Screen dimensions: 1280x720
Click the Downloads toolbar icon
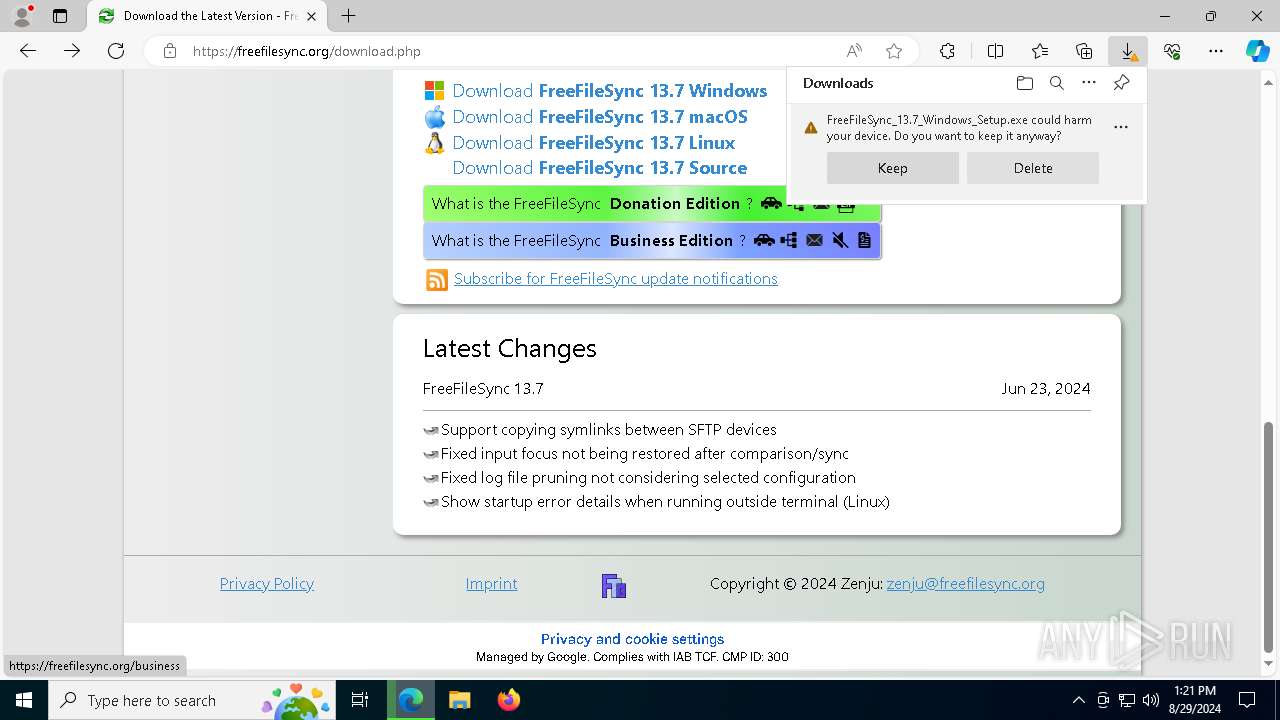[1128, 51]
